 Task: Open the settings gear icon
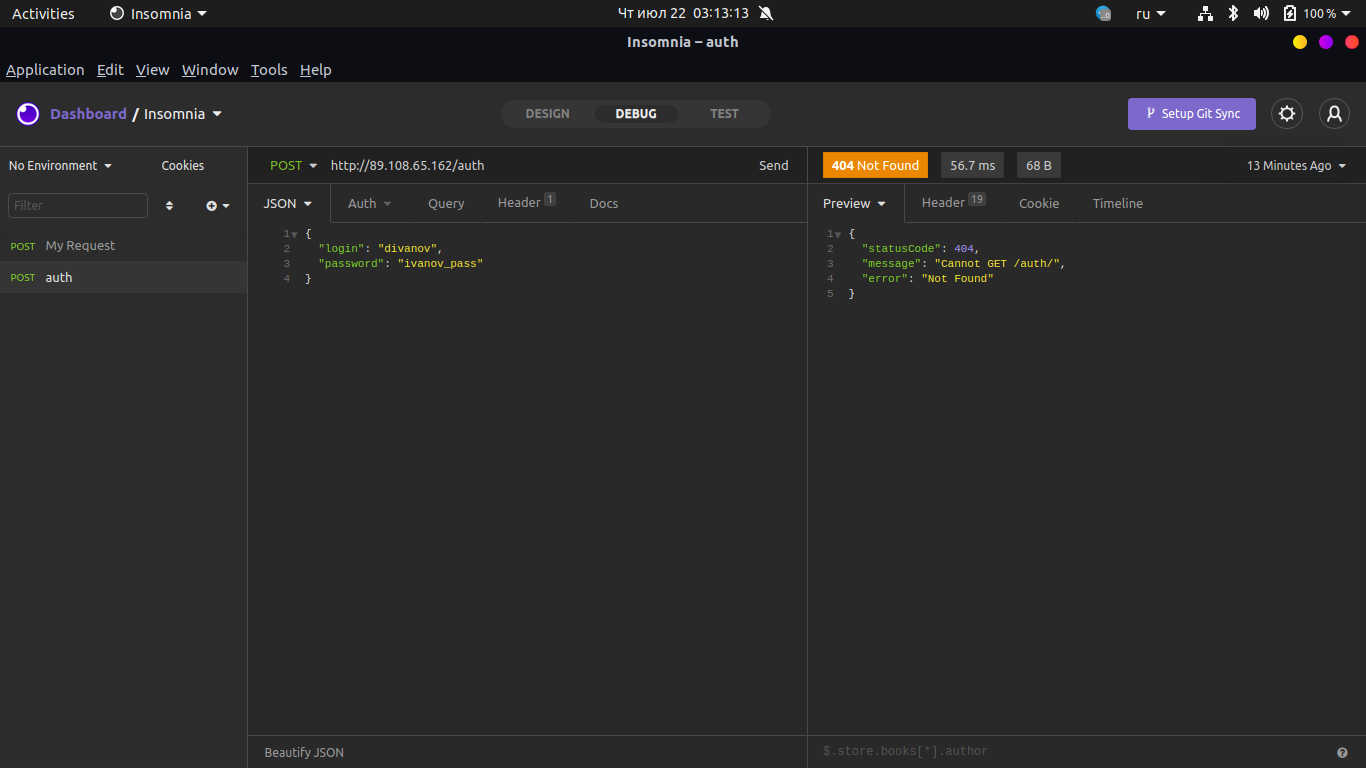[1287, 114]
